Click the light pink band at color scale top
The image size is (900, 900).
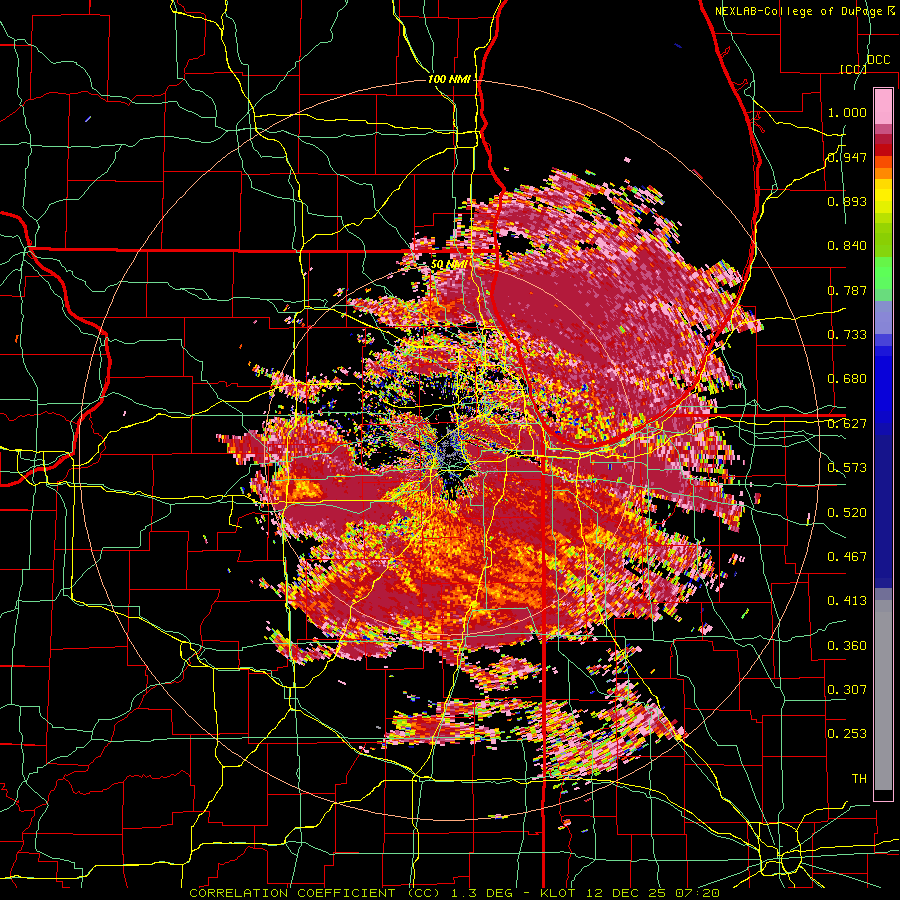883,106
